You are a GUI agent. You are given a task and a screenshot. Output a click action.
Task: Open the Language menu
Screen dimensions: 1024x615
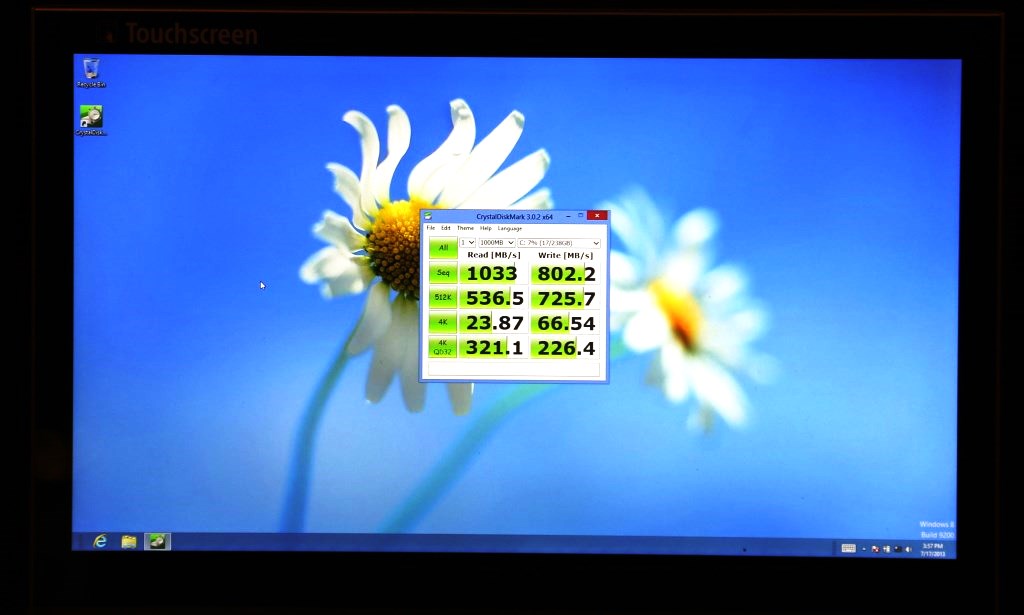coord(509,228)
